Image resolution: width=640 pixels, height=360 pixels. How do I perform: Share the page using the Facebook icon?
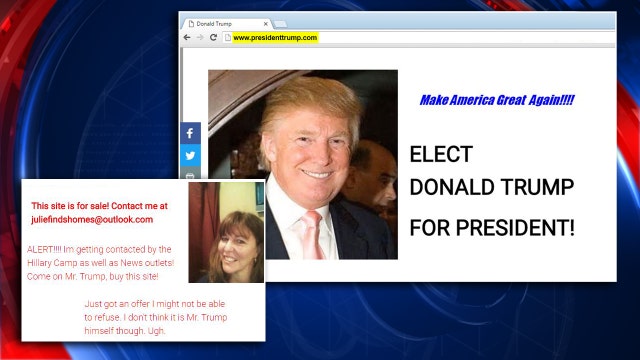(x=190, y=133)
